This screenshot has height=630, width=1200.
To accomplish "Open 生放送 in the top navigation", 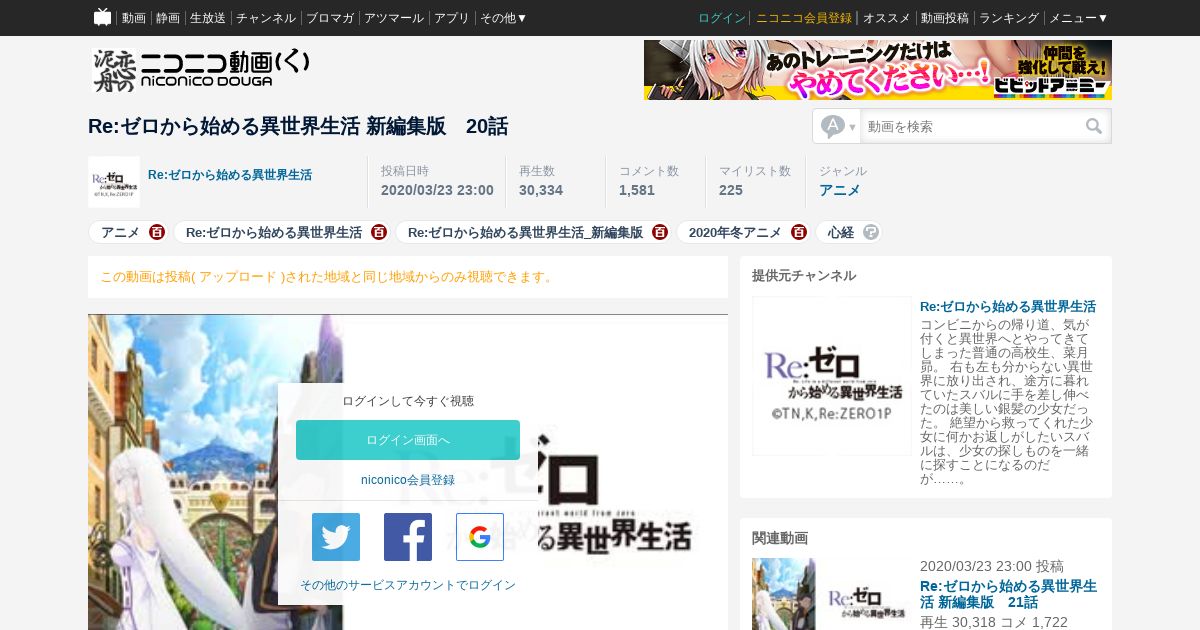I will click(x=208, y=18).
